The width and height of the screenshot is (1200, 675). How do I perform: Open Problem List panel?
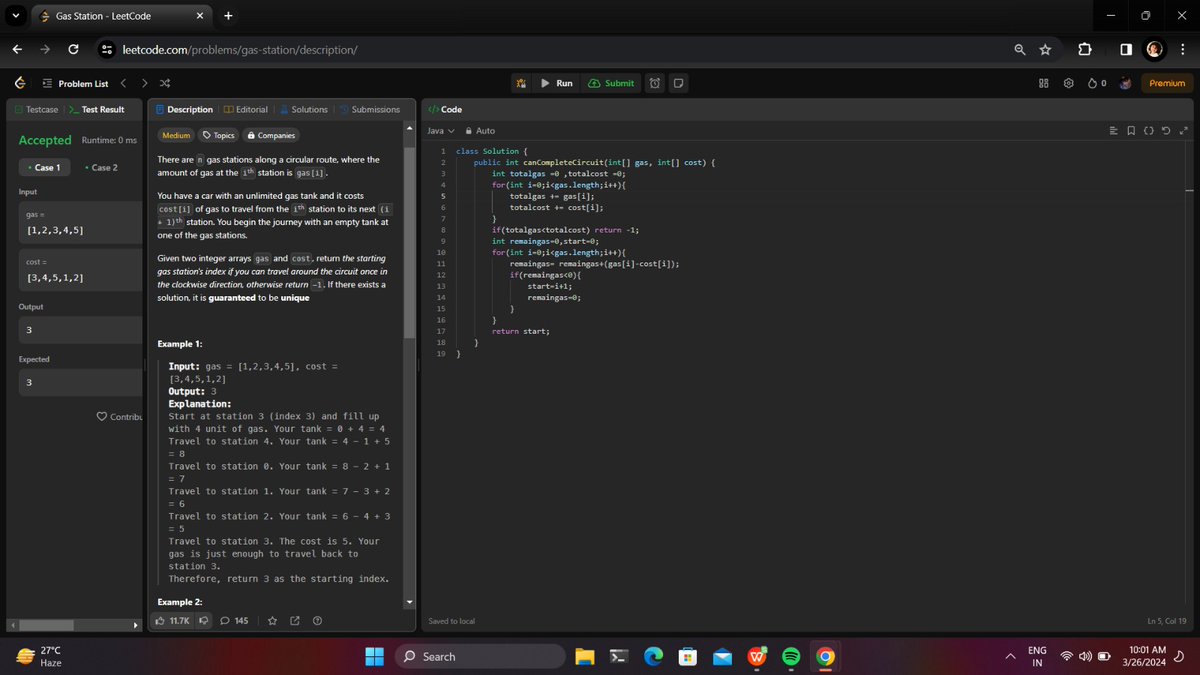coord(75,83)
